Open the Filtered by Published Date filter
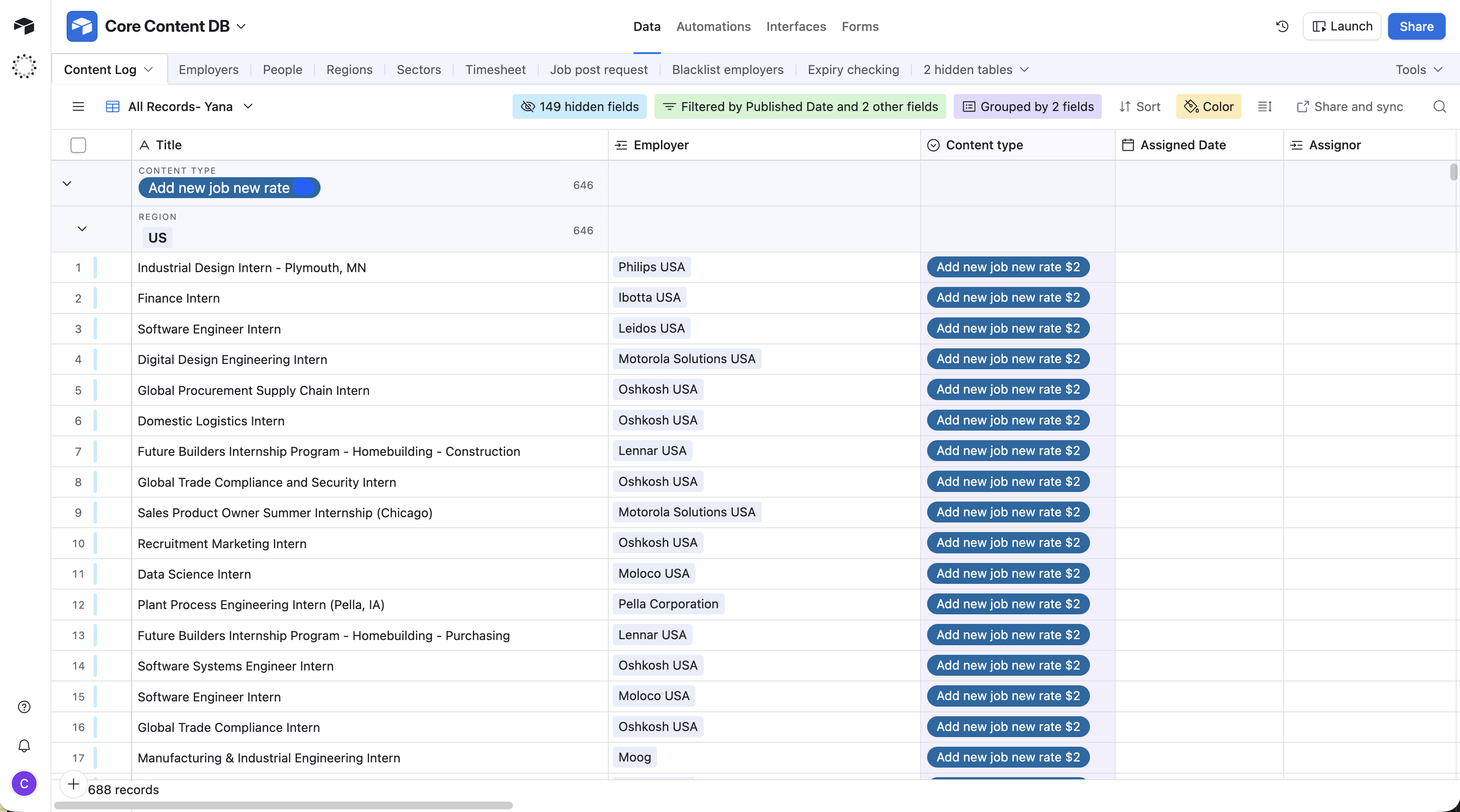Screen dimensions: 1460x812 [800, 107]
